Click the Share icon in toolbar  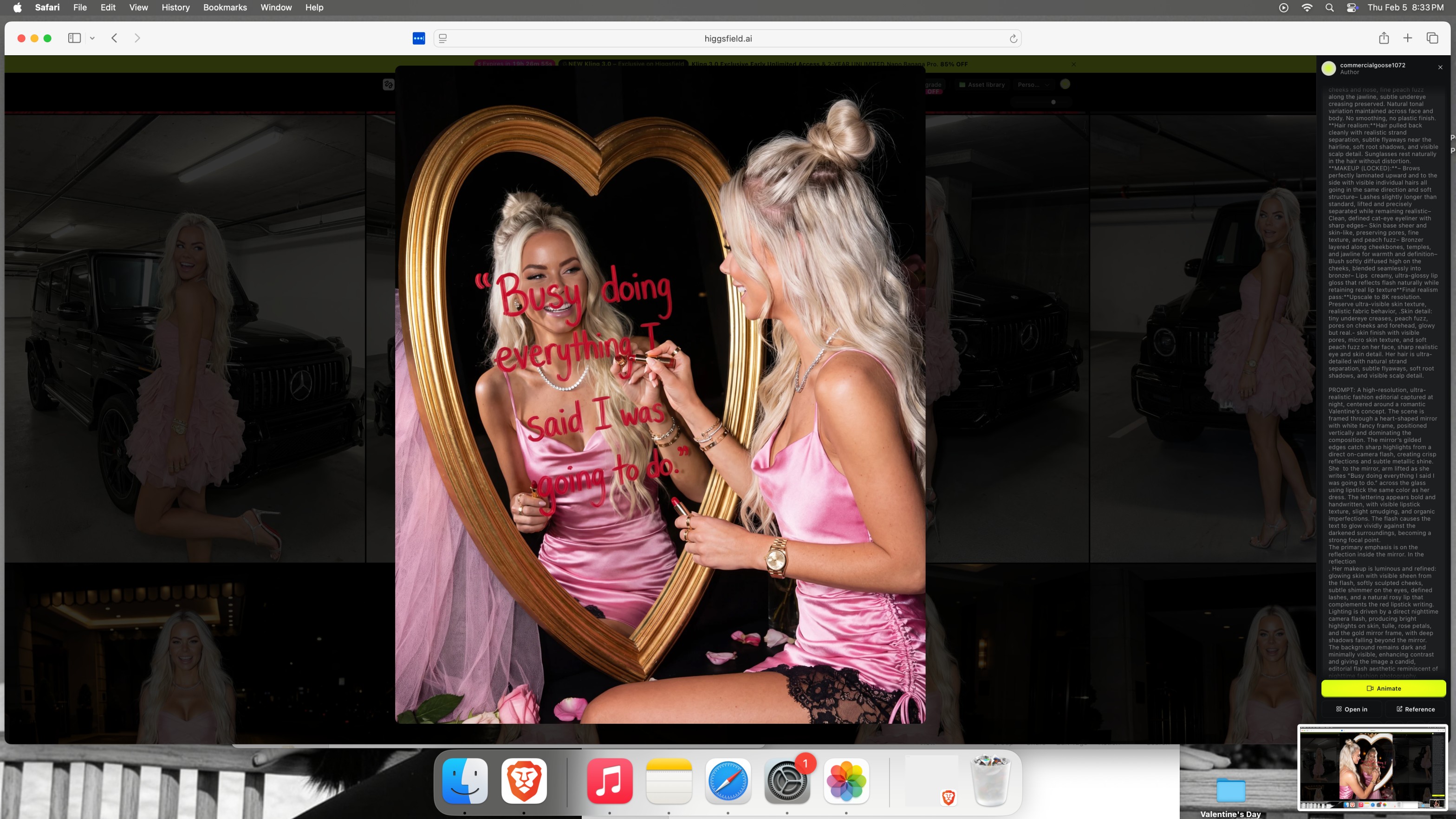pos(1384,38)
